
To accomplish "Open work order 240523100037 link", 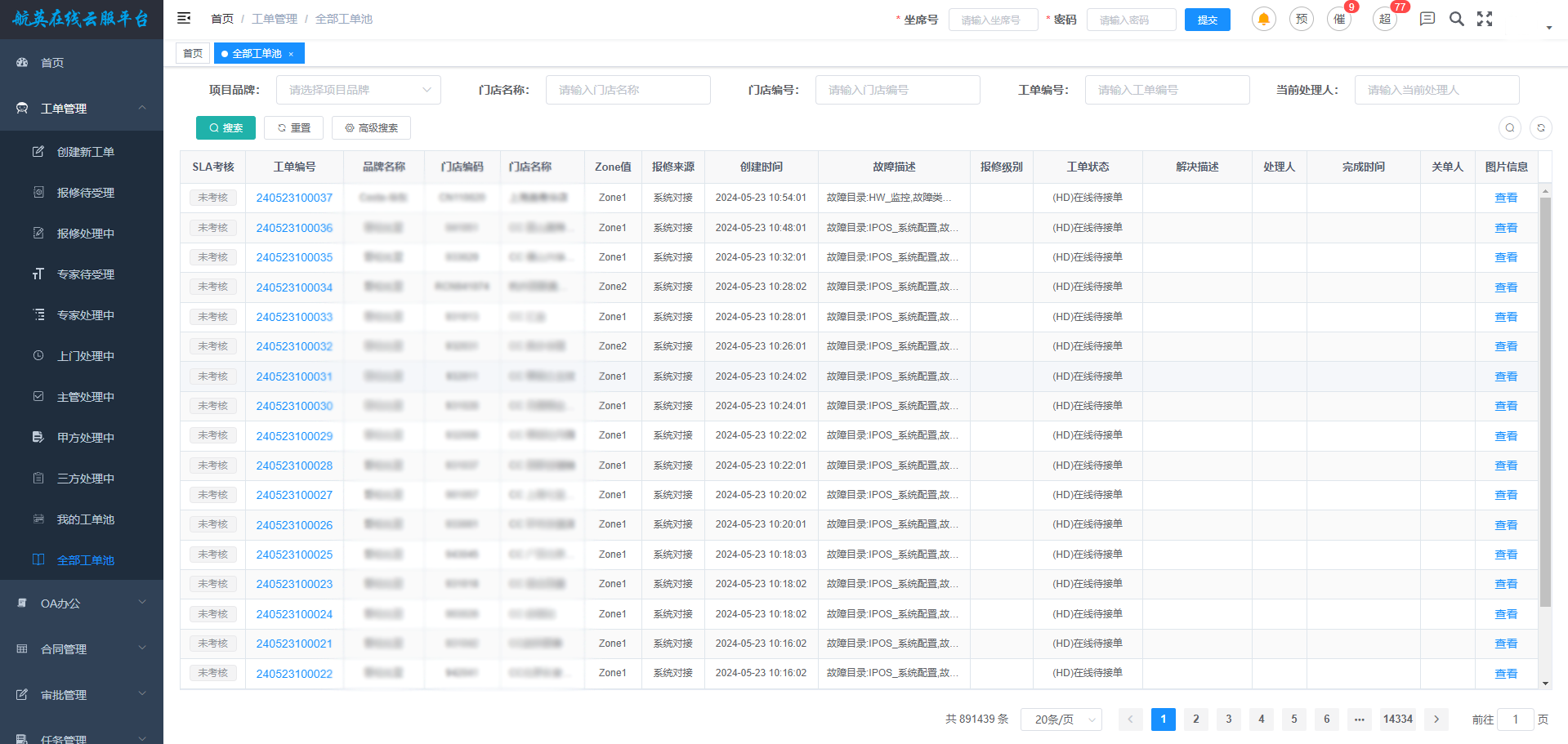I will pyautogui.click(x=294, y=198).
